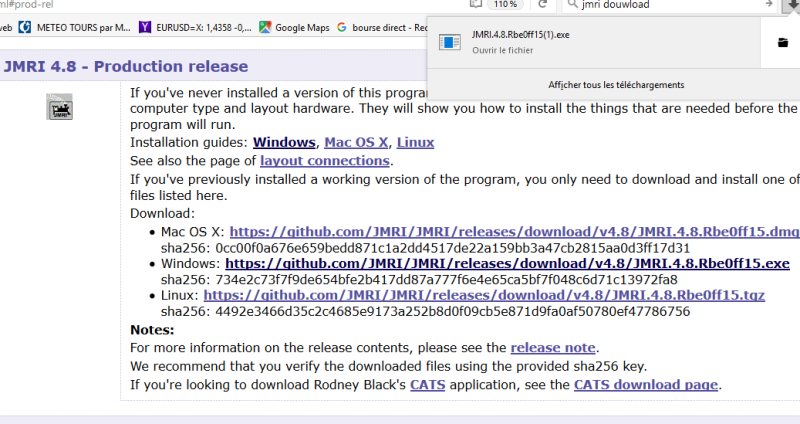This screenshot has width=800, height=424.
Task: Follow the layout connections link
Action: tap(324, 161)
